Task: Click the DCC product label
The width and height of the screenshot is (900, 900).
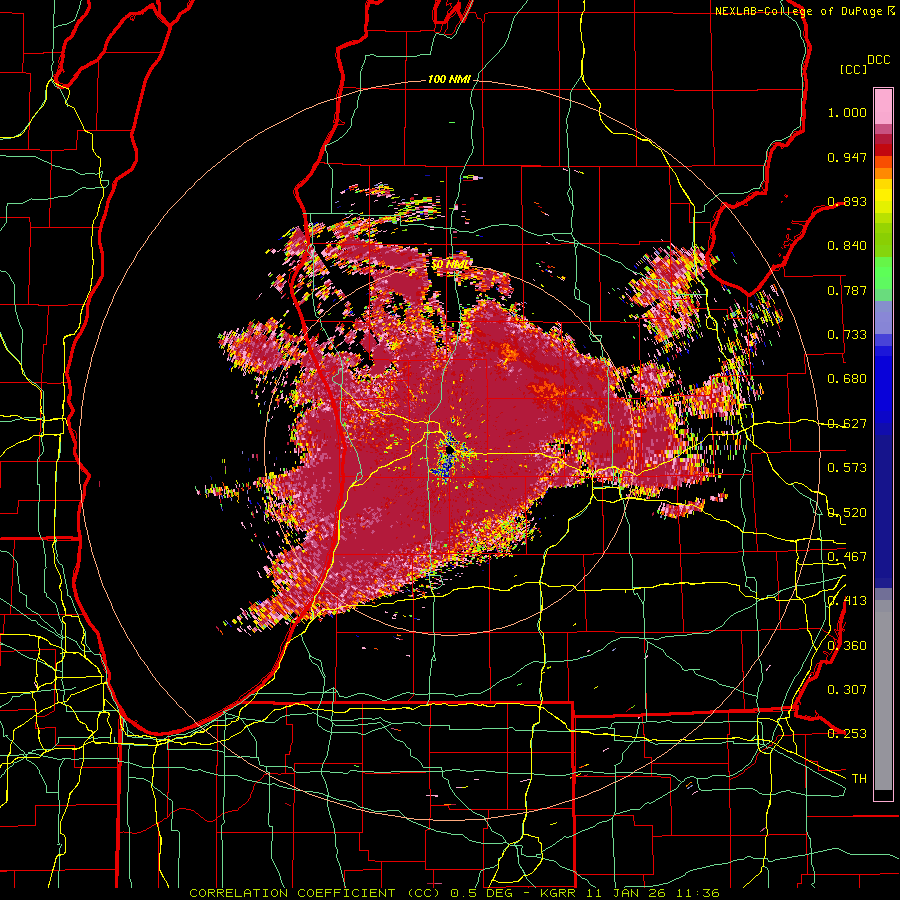Action: [x=878, y=59]
